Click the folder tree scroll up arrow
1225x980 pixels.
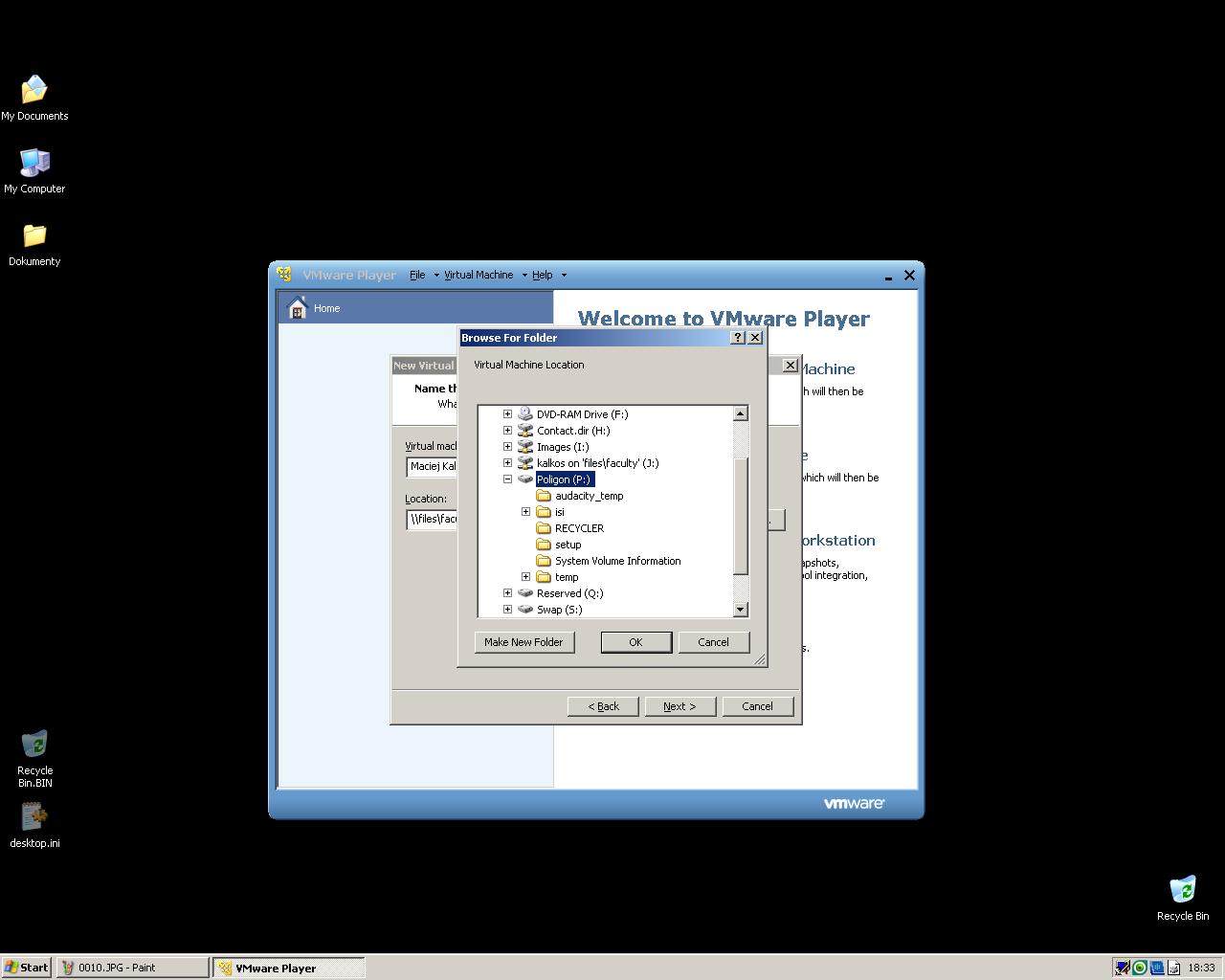(740, 414)
